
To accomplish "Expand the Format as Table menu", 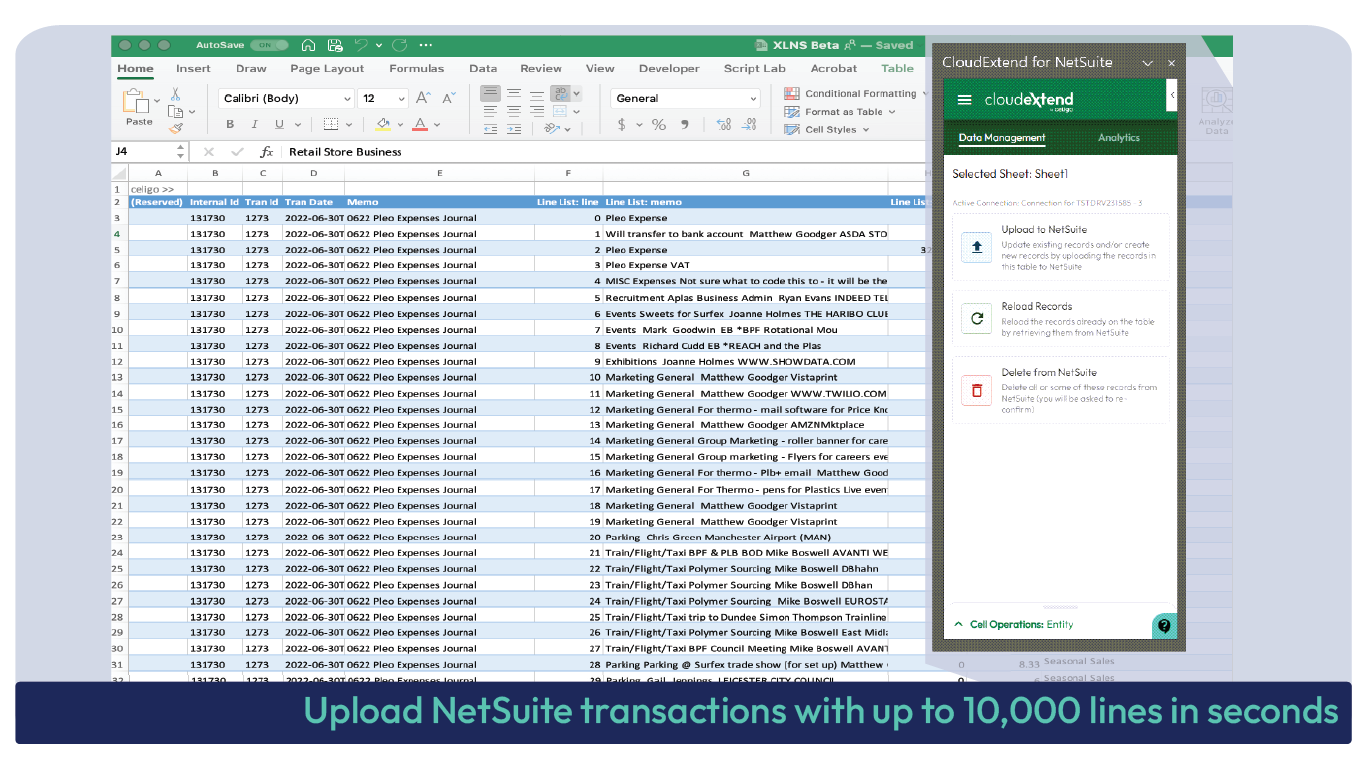I will 842,112.
